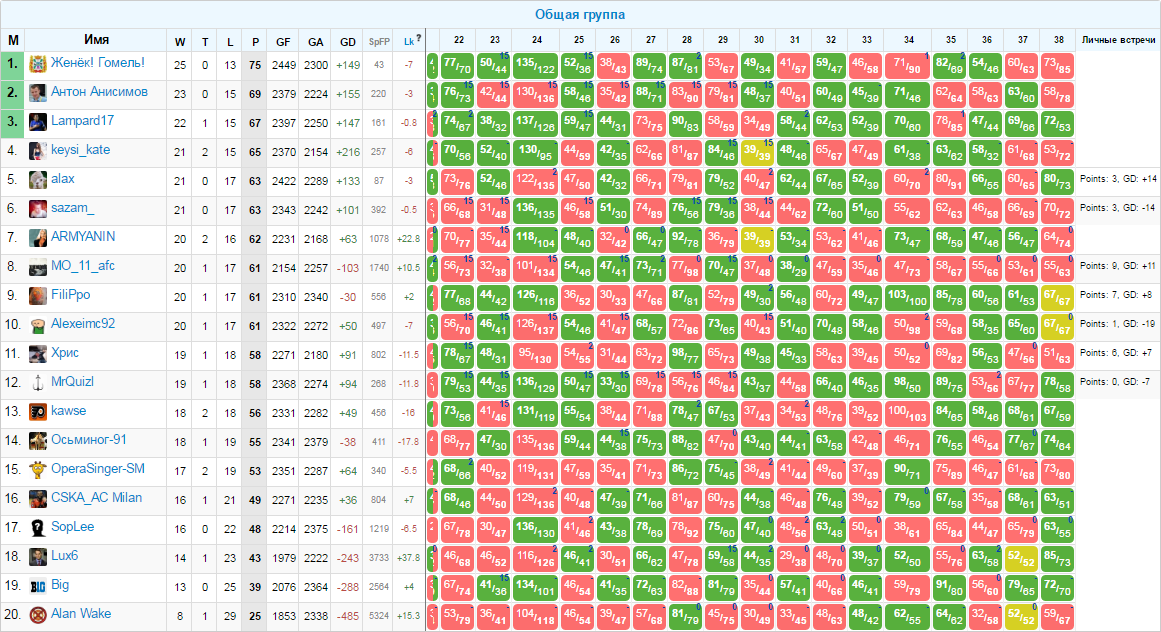
Task: Click the avatar icon of OperaSinger-SM
Action: click(38, 470)
